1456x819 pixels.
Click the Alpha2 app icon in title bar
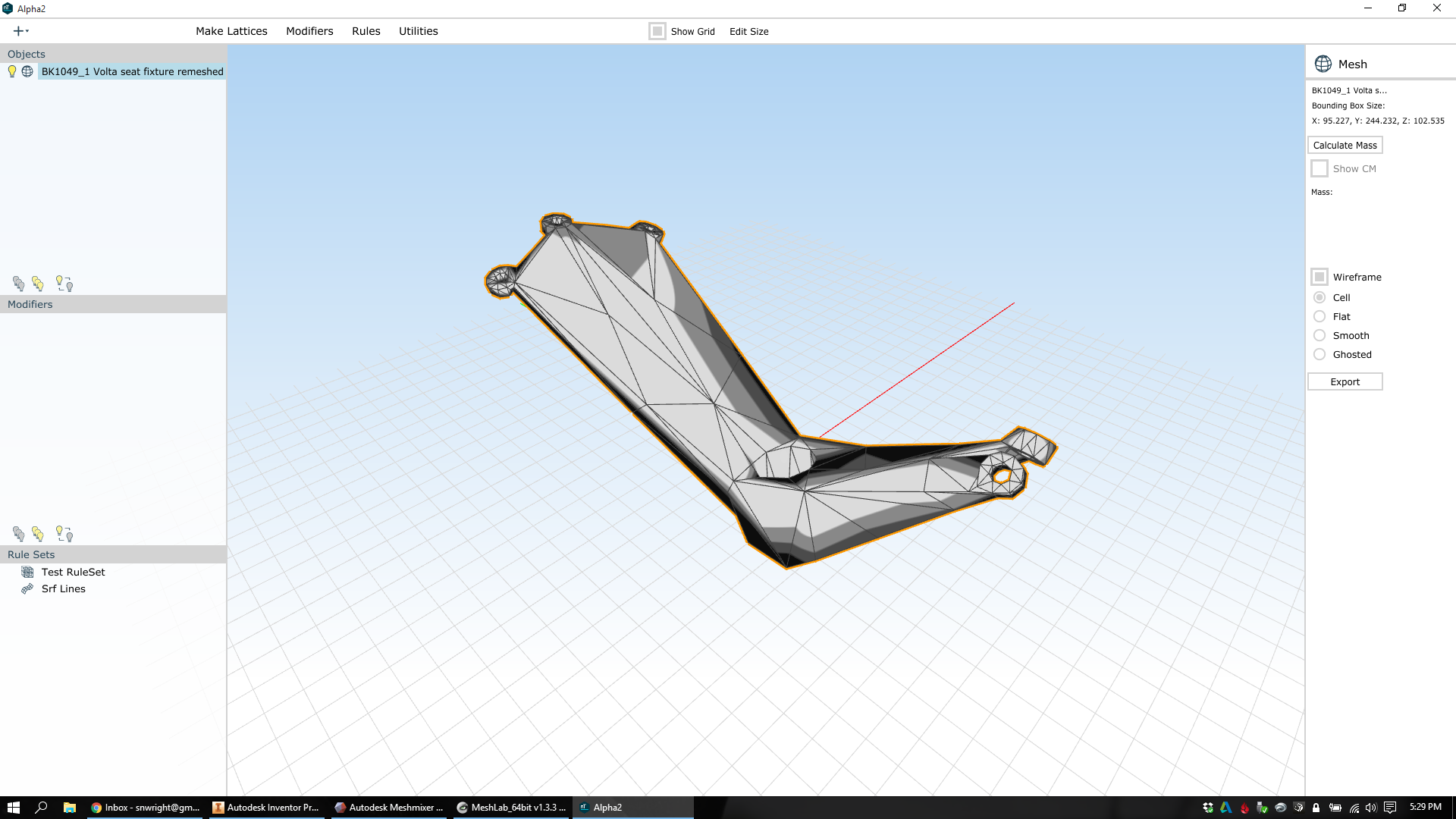[x=8, y=8]
